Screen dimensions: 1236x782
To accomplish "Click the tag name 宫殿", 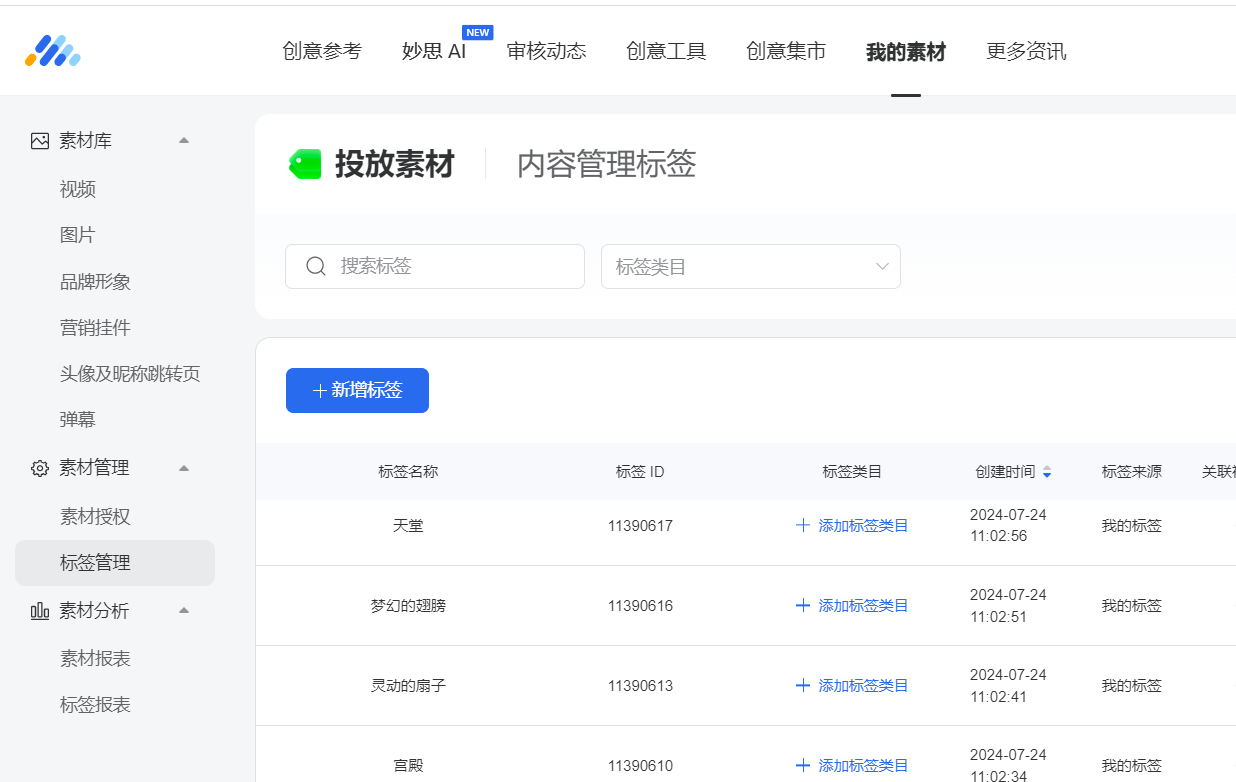I will click(408, 766).
